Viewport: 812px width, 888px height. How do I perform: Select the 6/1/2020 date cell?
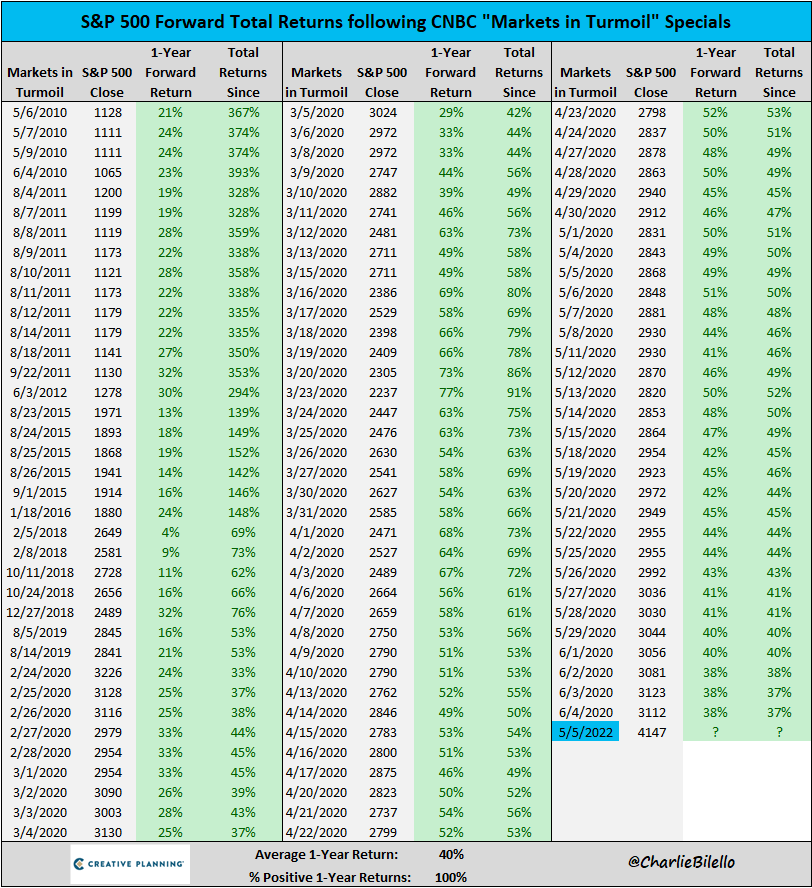pyautogui.click(x=586, y=652)
